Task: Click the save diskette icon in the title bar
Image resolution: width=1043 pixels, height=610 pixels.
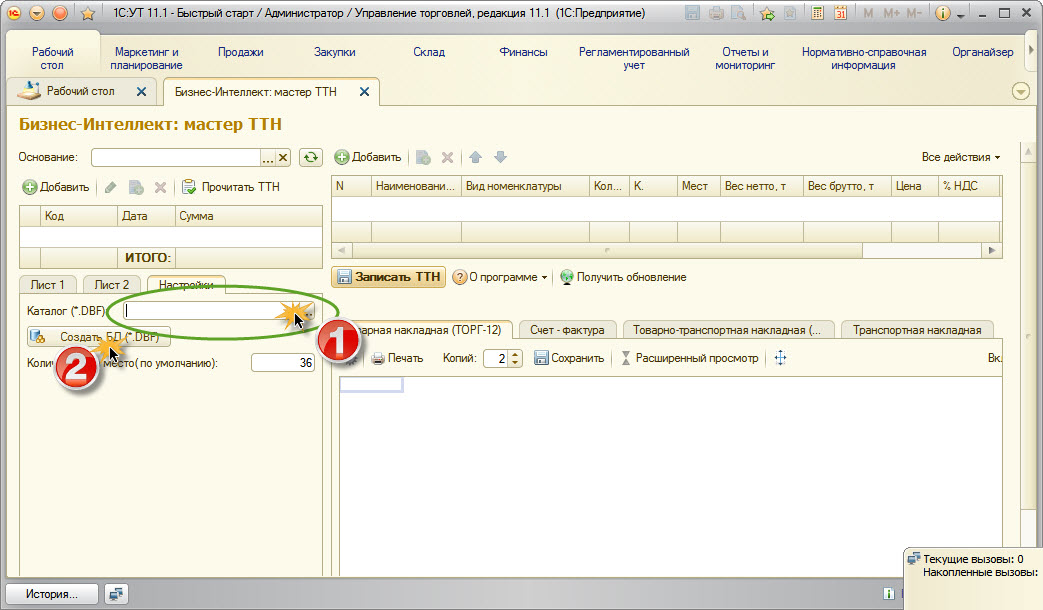Action: click(692, 13)
